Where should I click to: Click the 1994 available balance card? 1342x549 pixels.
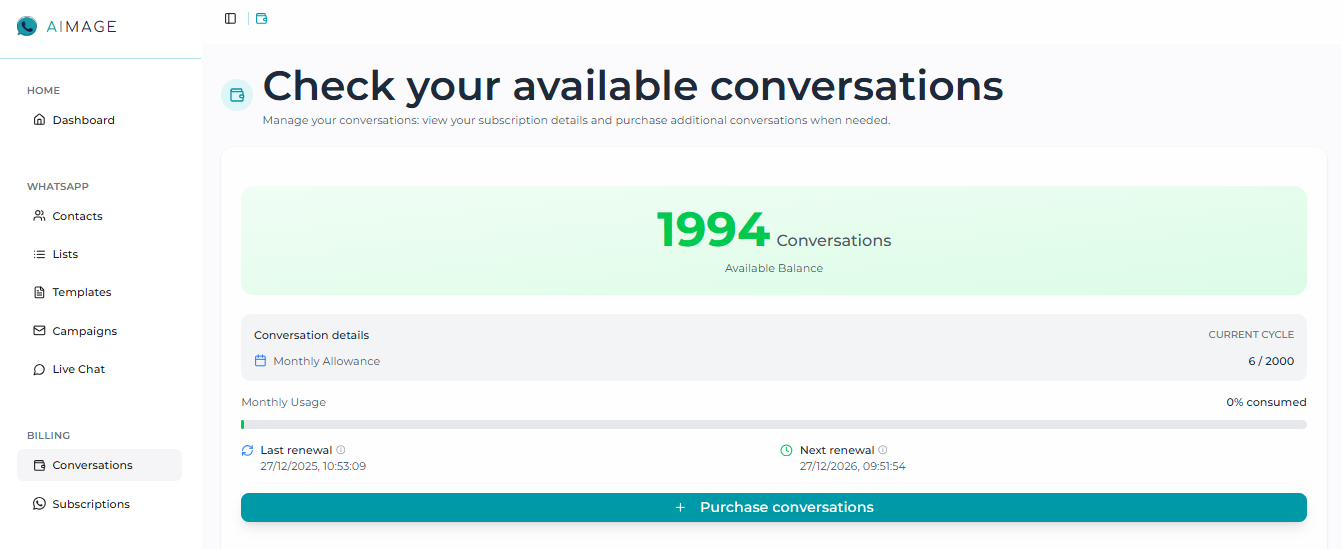pos(773,240)
